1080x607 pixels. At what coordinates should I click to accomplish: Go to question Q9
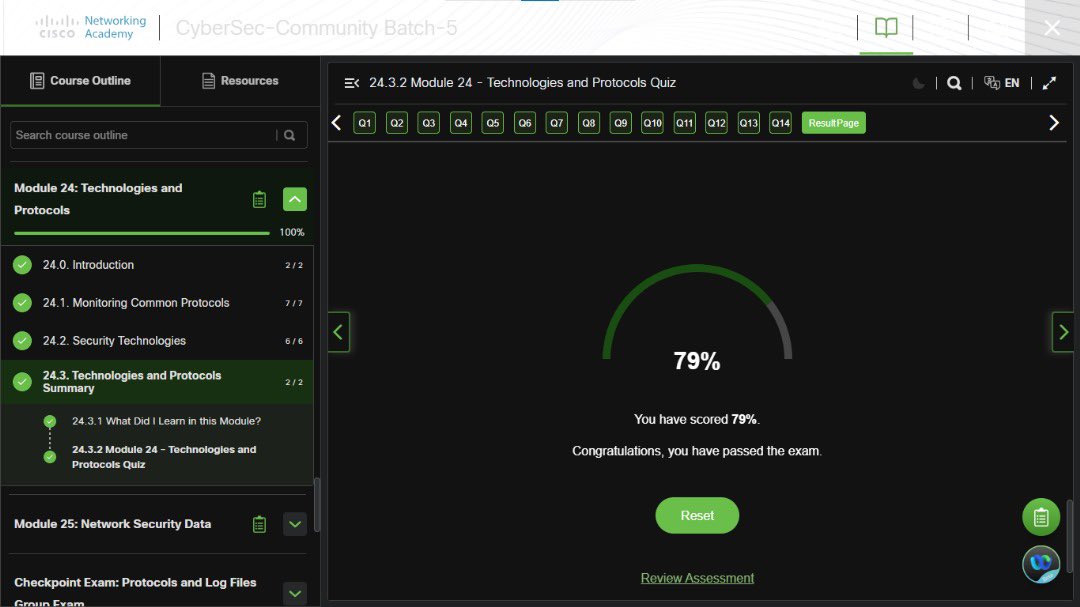[621, 123]
